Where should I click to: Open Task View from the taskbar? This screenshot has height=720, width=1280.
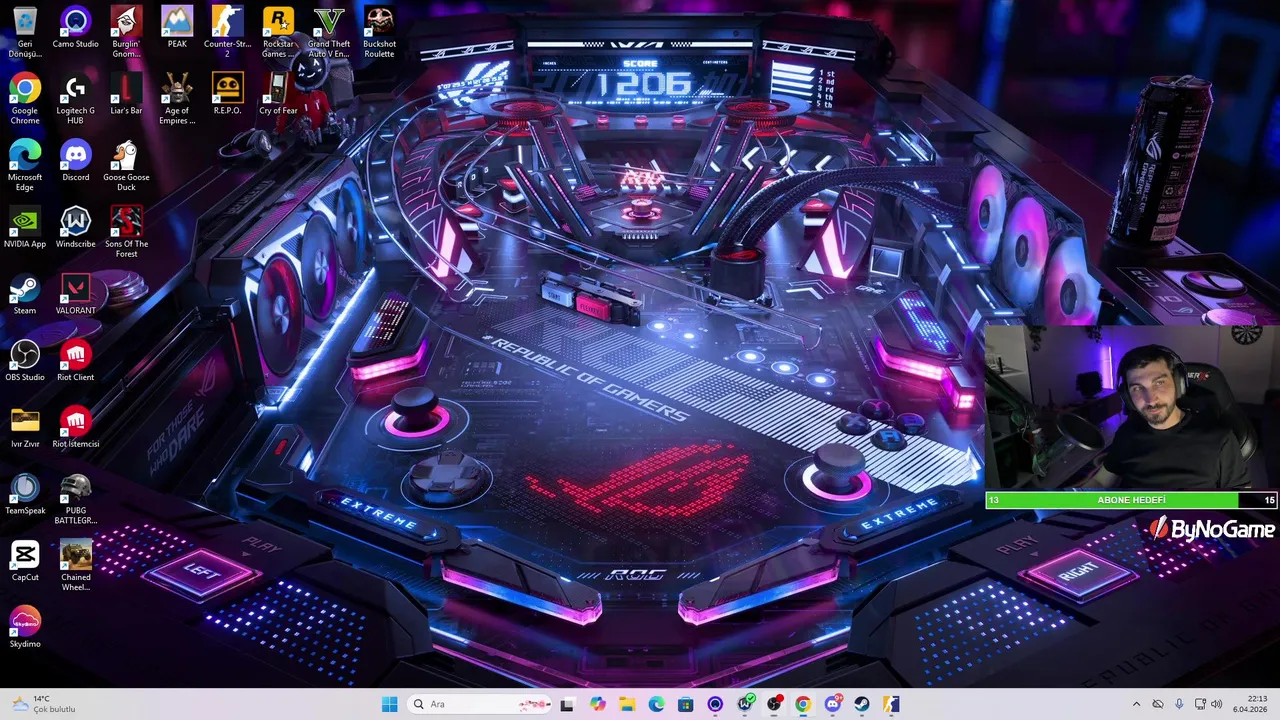567,704
